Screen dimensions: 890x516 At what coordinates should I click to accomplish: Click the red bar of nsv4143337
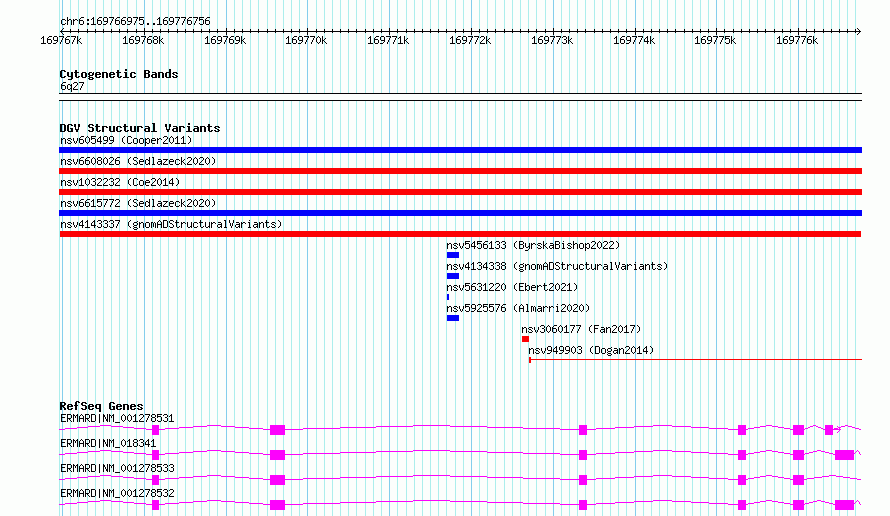pos(460,234)
